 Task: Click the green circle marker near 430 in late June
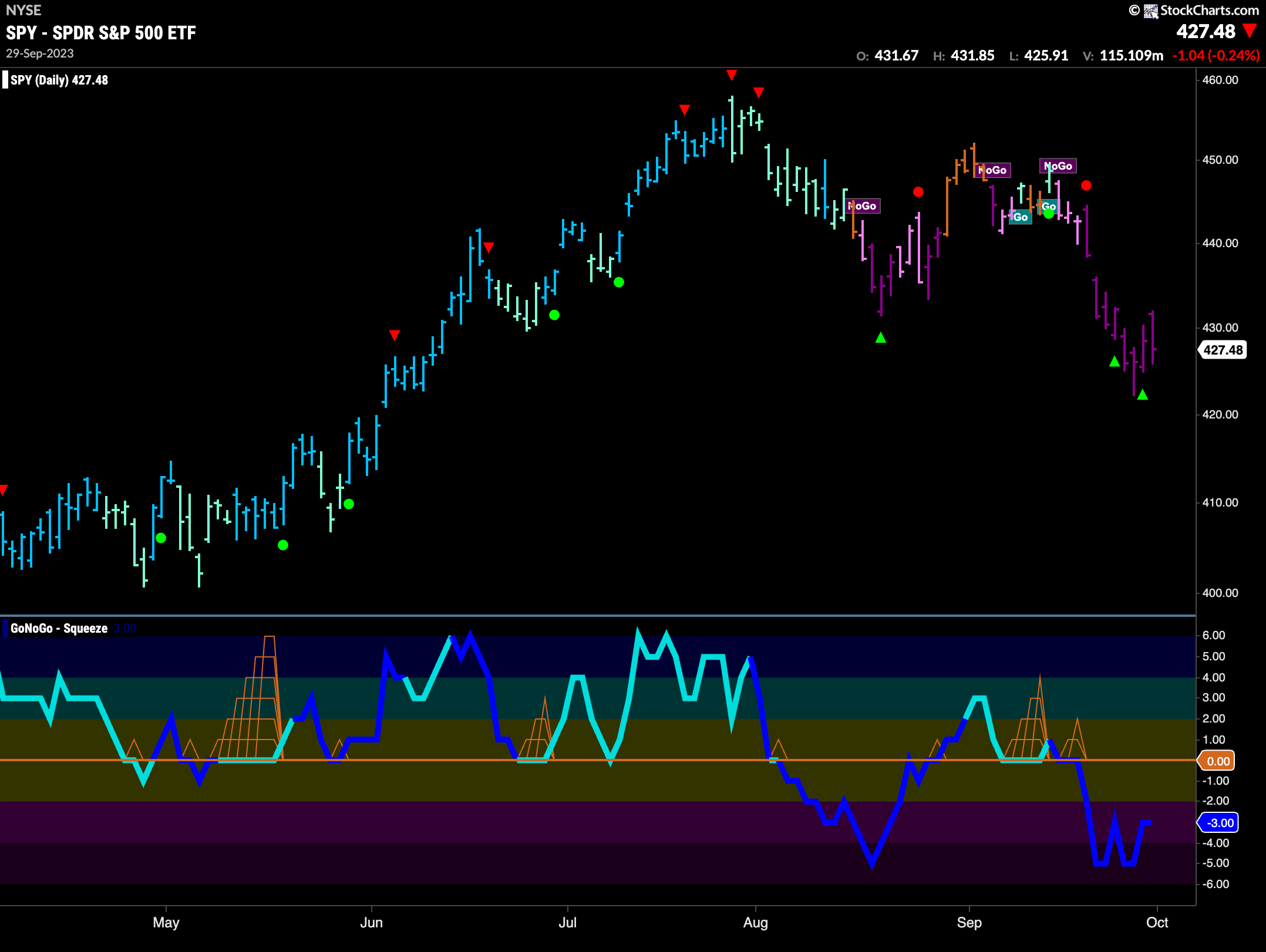point(554,315)
